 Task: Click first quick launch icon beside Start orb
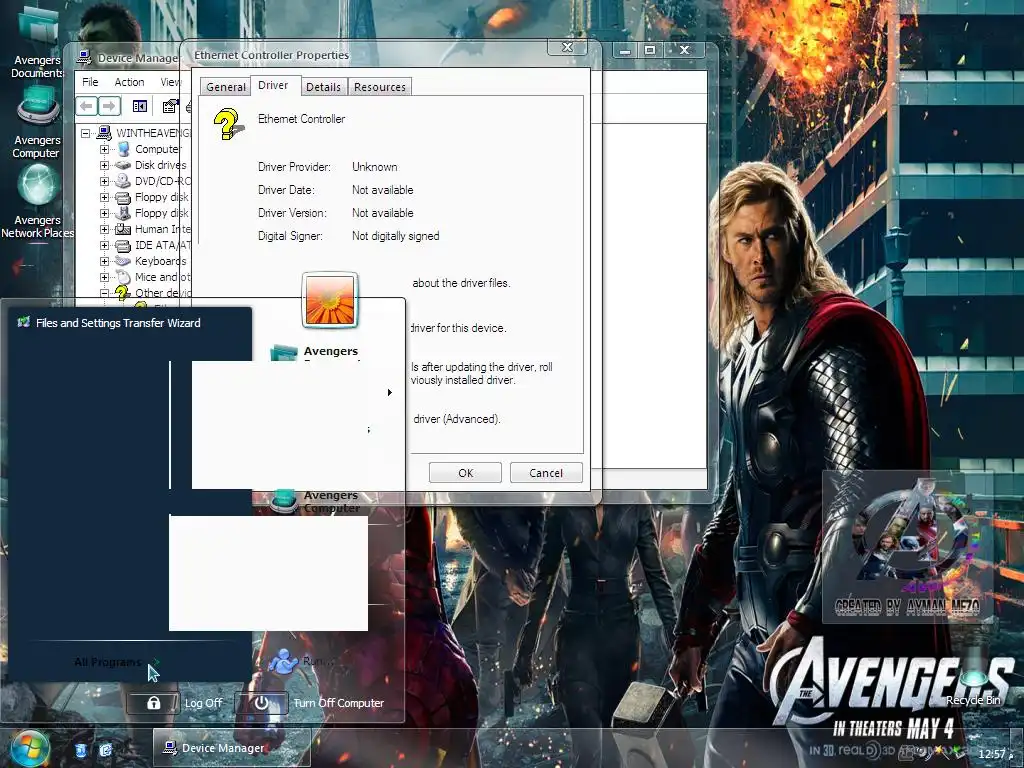tap(80, 750)
